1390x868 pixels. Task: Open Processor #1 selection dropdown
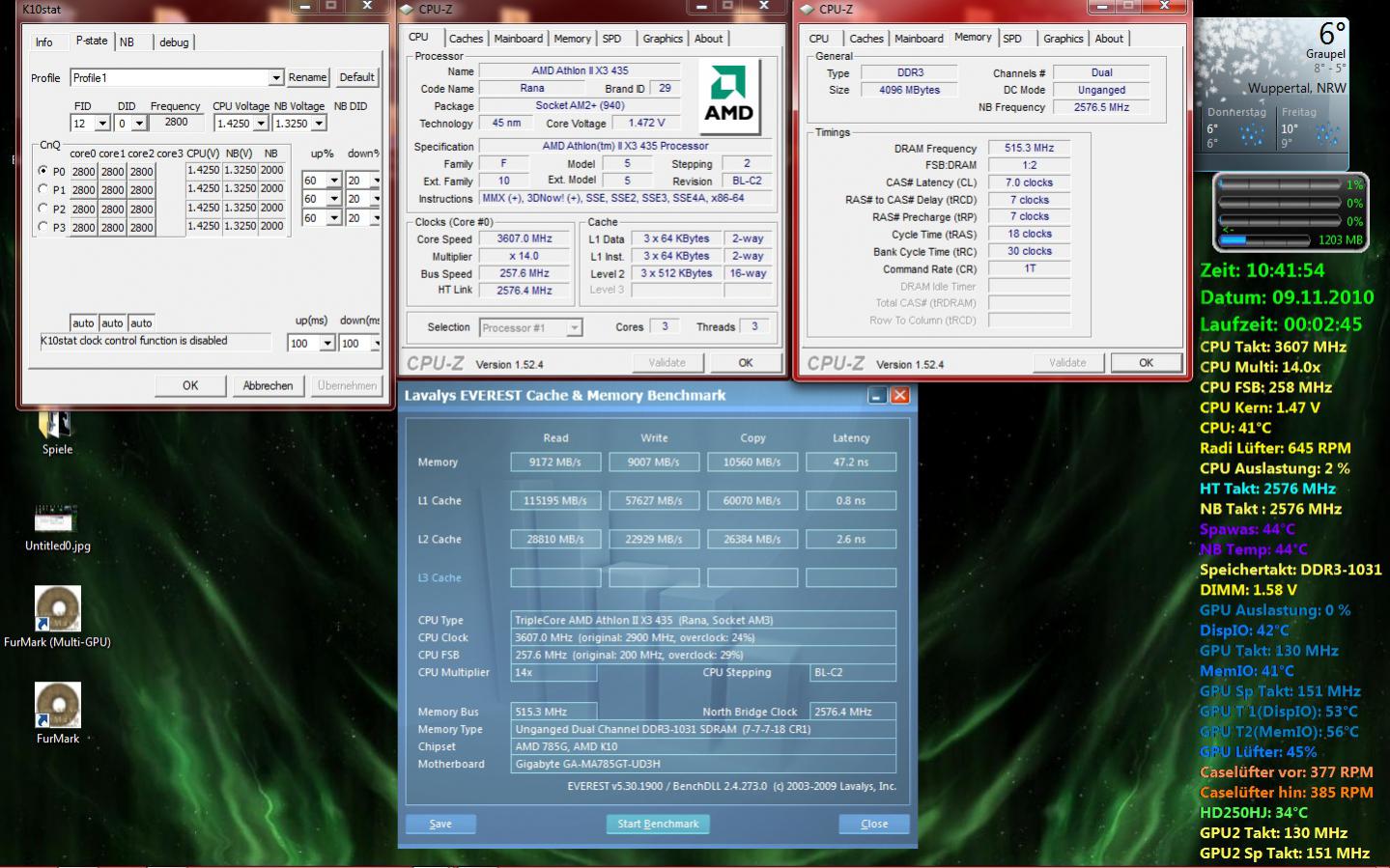tap(574, 327)
